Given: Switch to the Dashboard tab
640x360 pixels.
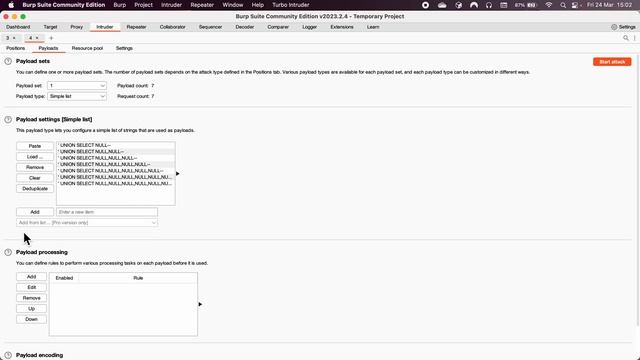Looking at the screenshot, I should pos(18,27).
